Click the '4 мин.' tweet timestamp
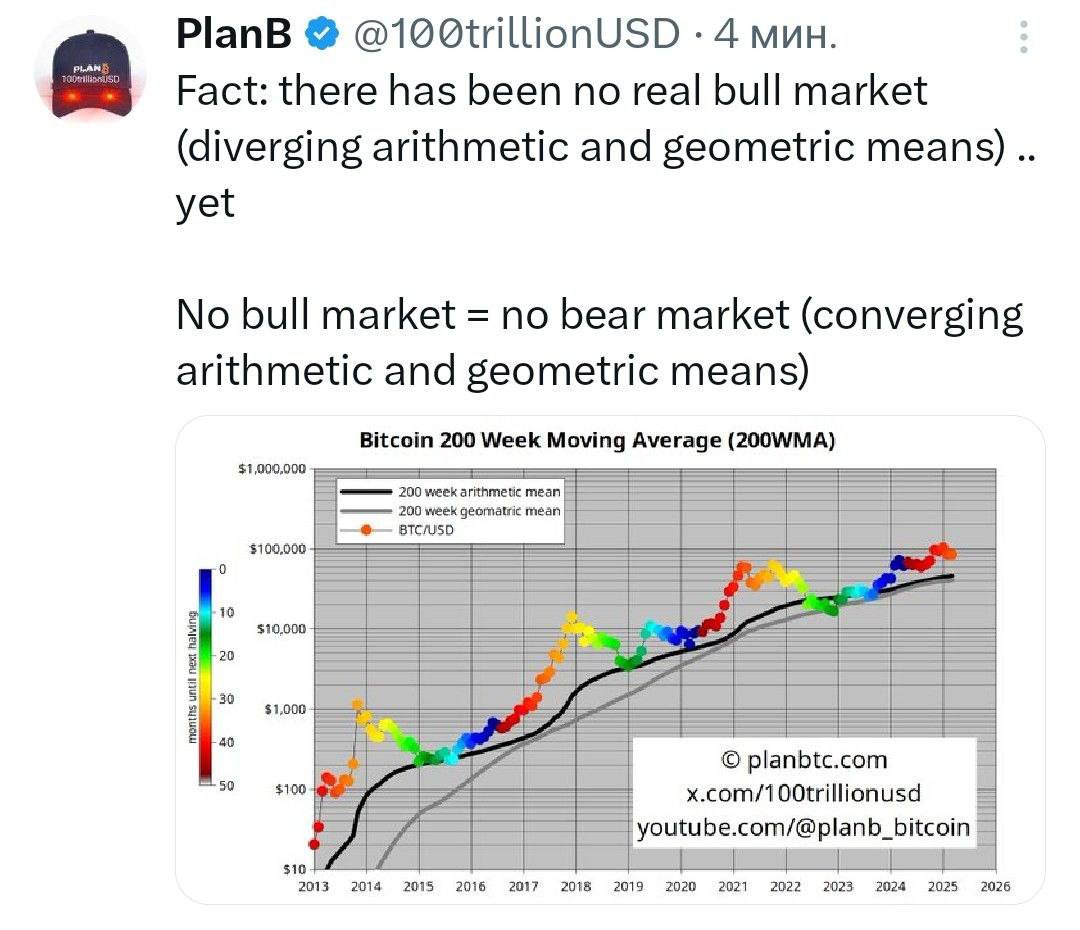The width and height of the screenshot is (1080, 930). coord(776,34)
